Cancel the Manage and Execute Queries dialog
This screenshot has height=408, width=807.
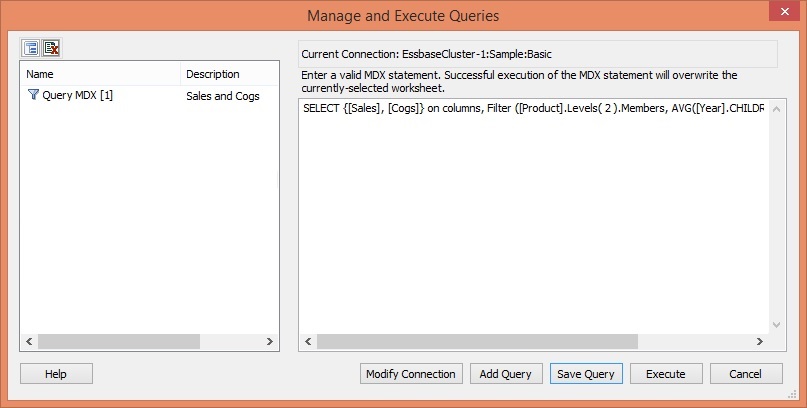click(x=746, y=374)
